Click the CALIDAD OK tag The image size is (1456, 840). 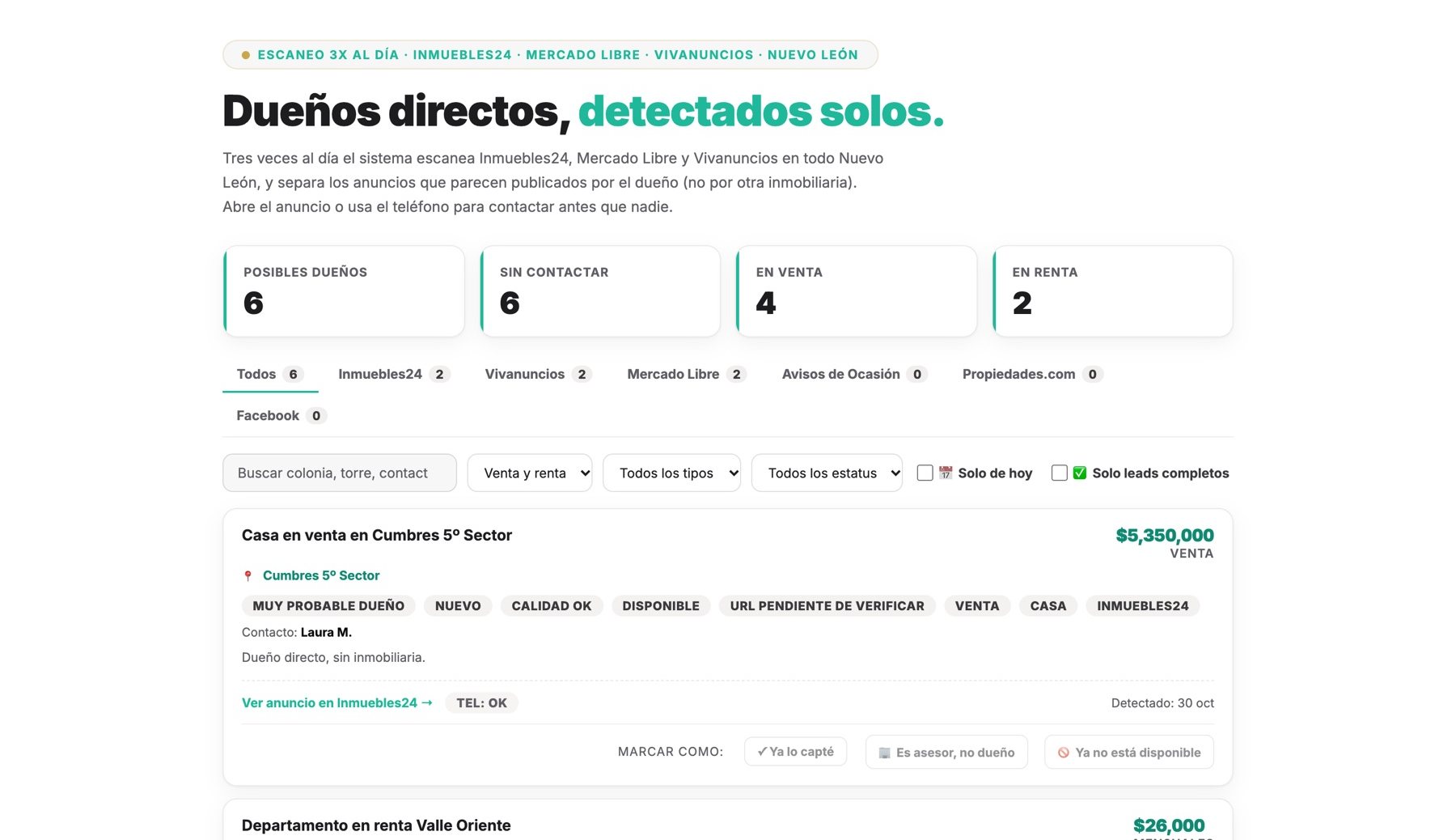(552, 606)
